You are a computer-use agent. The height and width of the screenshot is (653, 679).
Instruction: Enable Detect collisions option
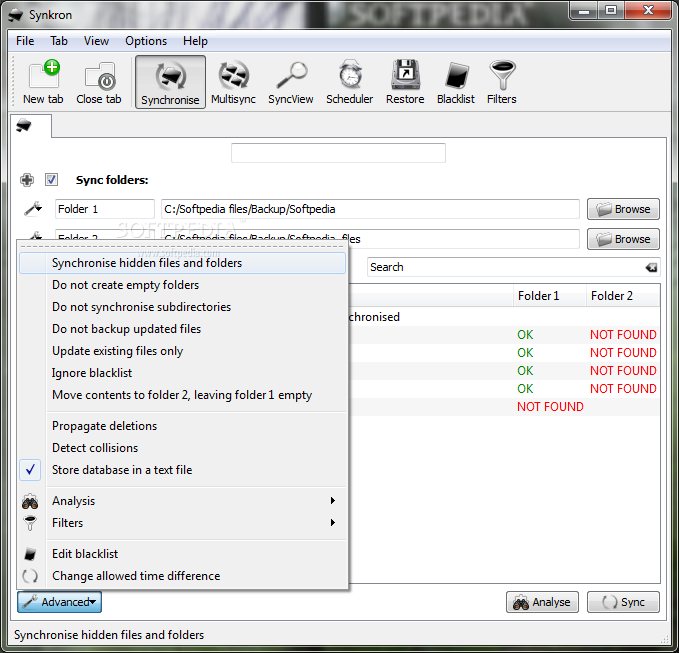(182, 448)
